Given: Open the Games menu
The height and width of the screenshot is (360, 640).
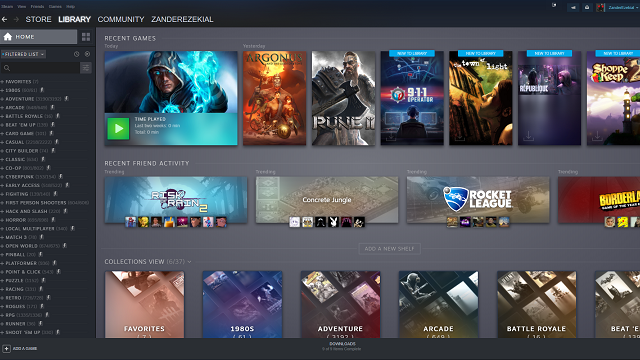Looking at the screenshot, I should coord(55,7).
